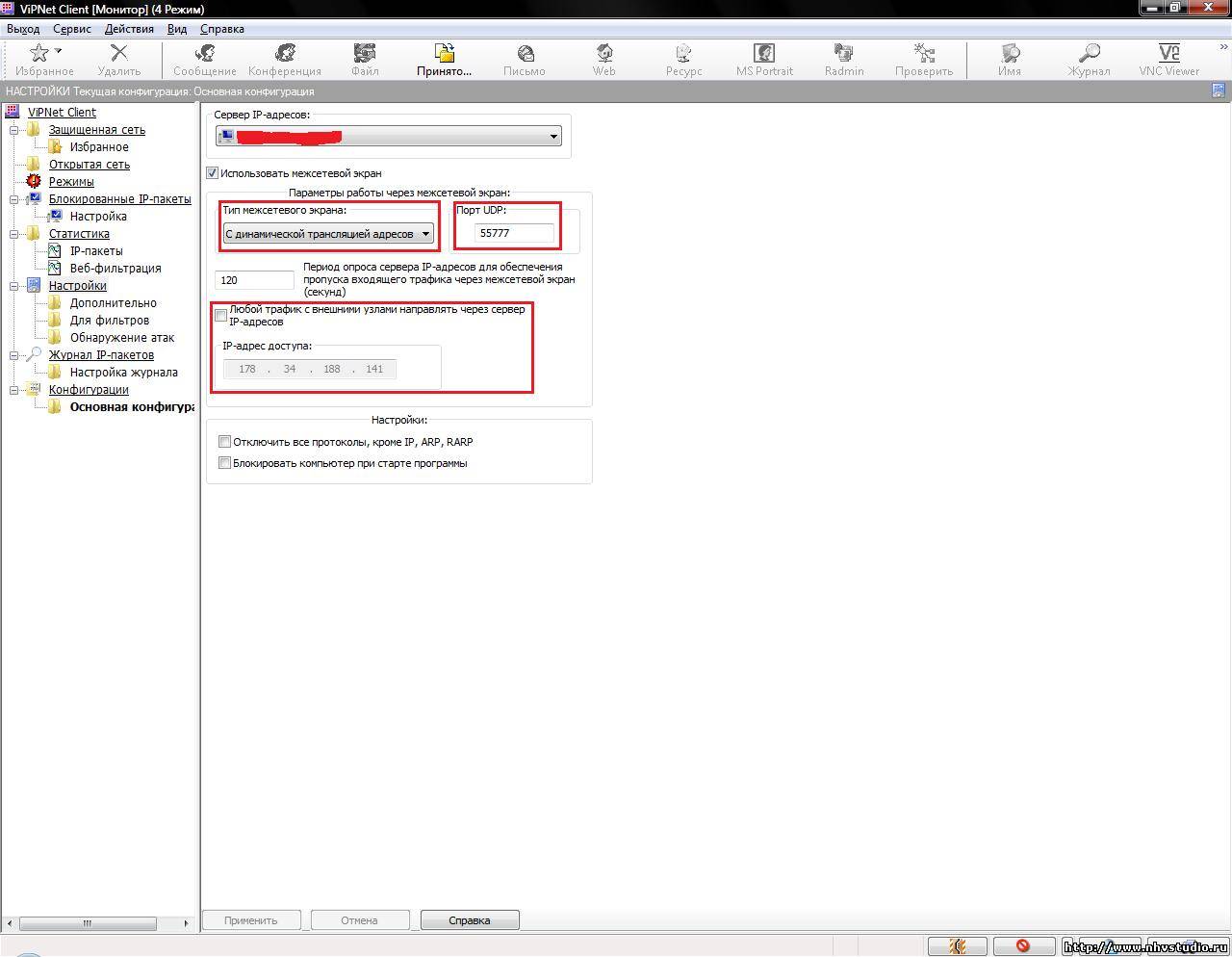Image resolution: width=1232 pixels, height=957 pixels.
Task: Toggle Использовать межсетевой экран checkbox
Action: 213,173
